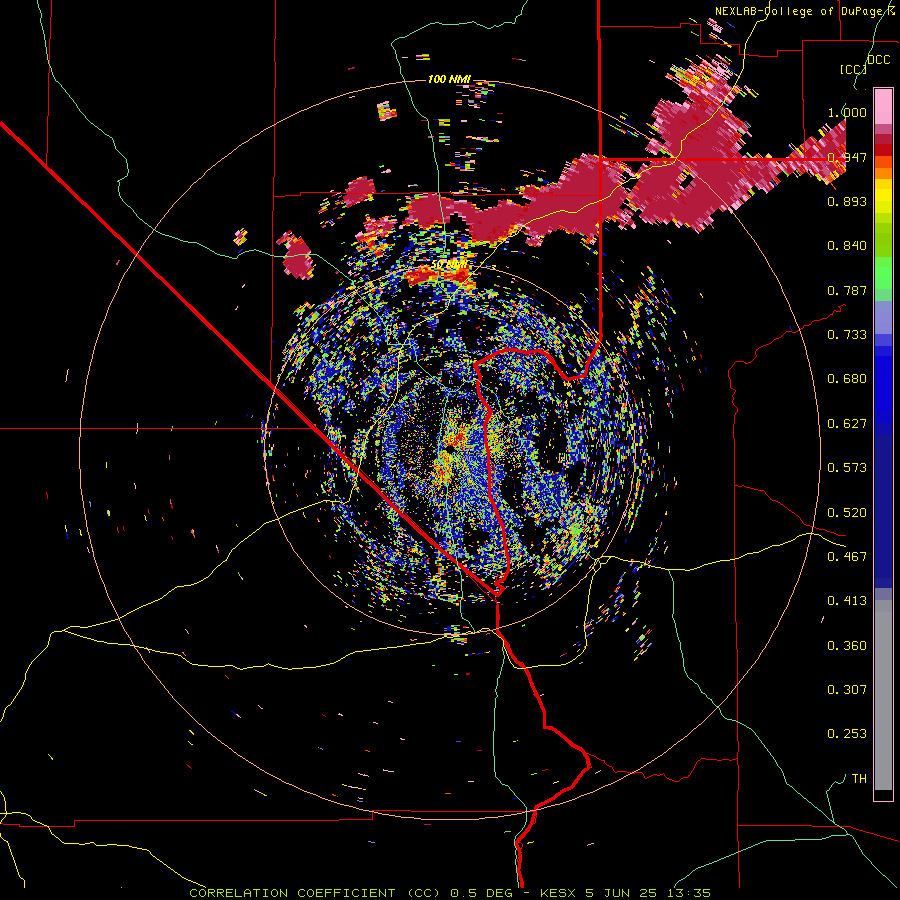Image resolution: width=900 pixels, height=900 pixels.
Task: Select the 0.947 scale value
Action: point(847,157)
